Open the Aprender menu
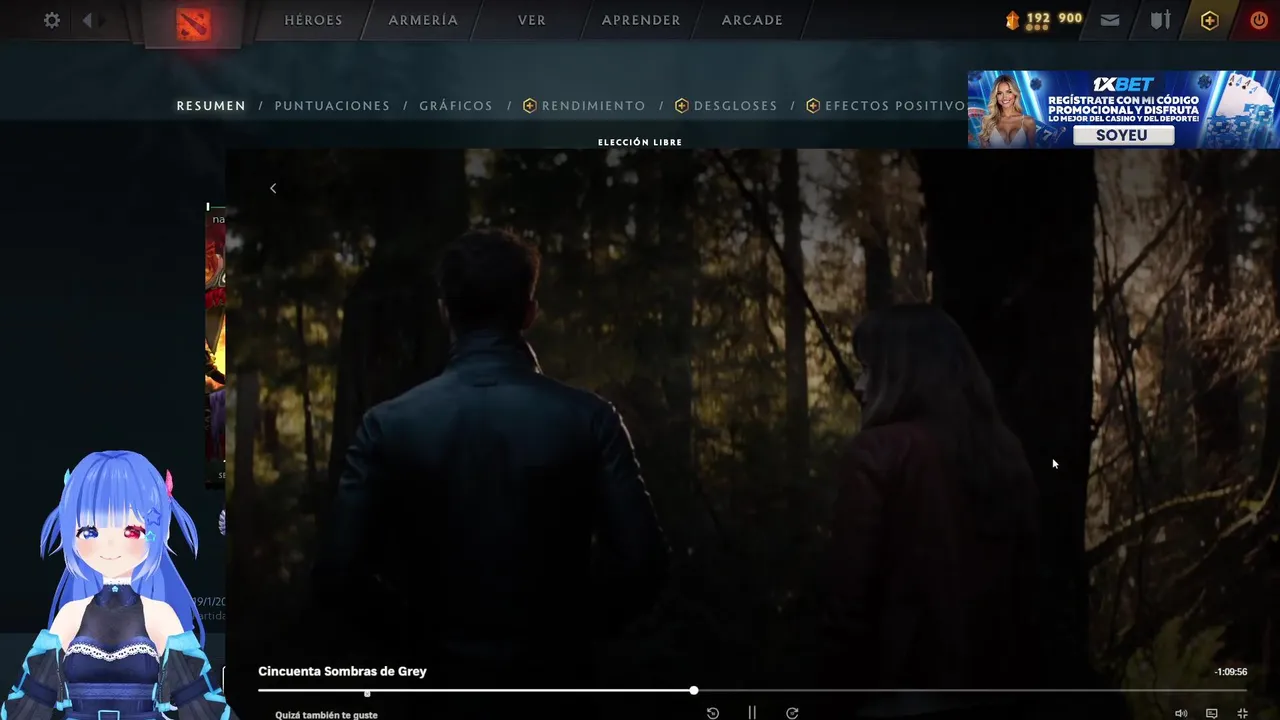 pyautogui.click(x=641, y=20)
